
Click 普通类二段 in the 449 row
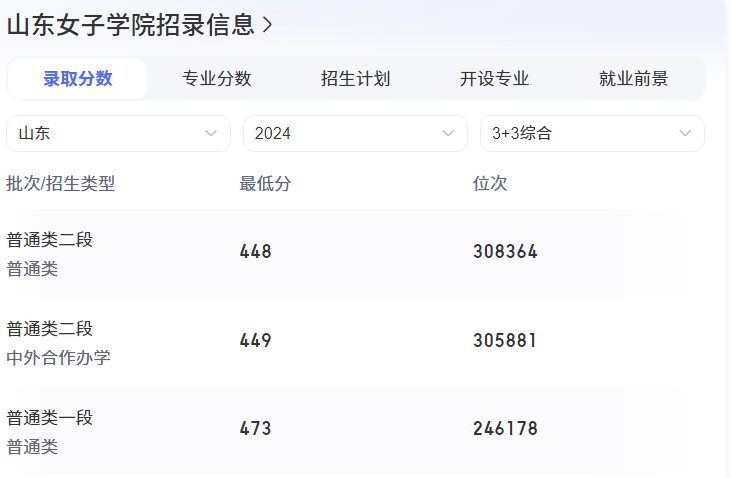[49, 329]
